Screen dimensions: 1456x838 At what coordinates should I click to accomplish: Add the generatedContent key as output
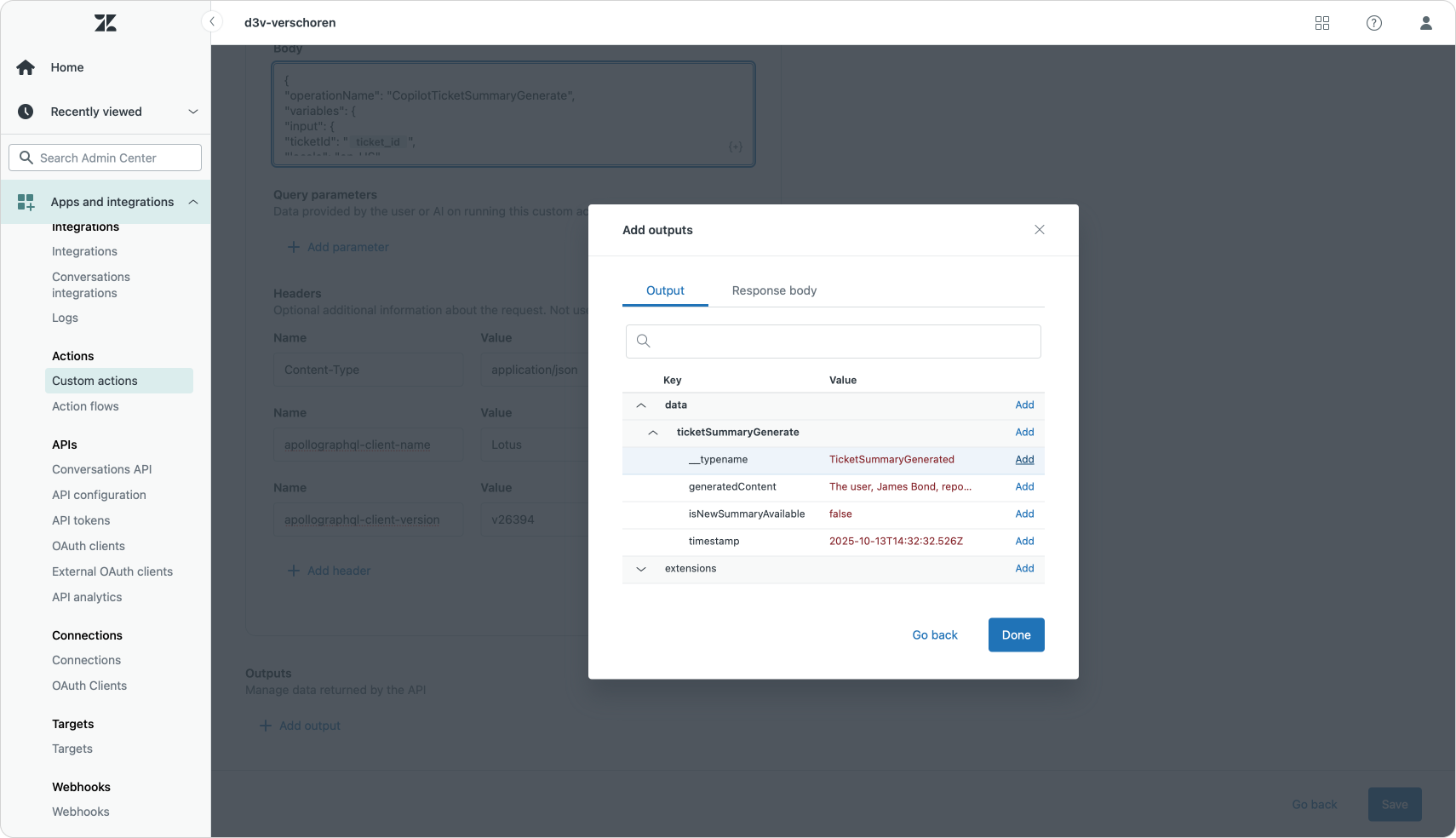[1024, 487]
